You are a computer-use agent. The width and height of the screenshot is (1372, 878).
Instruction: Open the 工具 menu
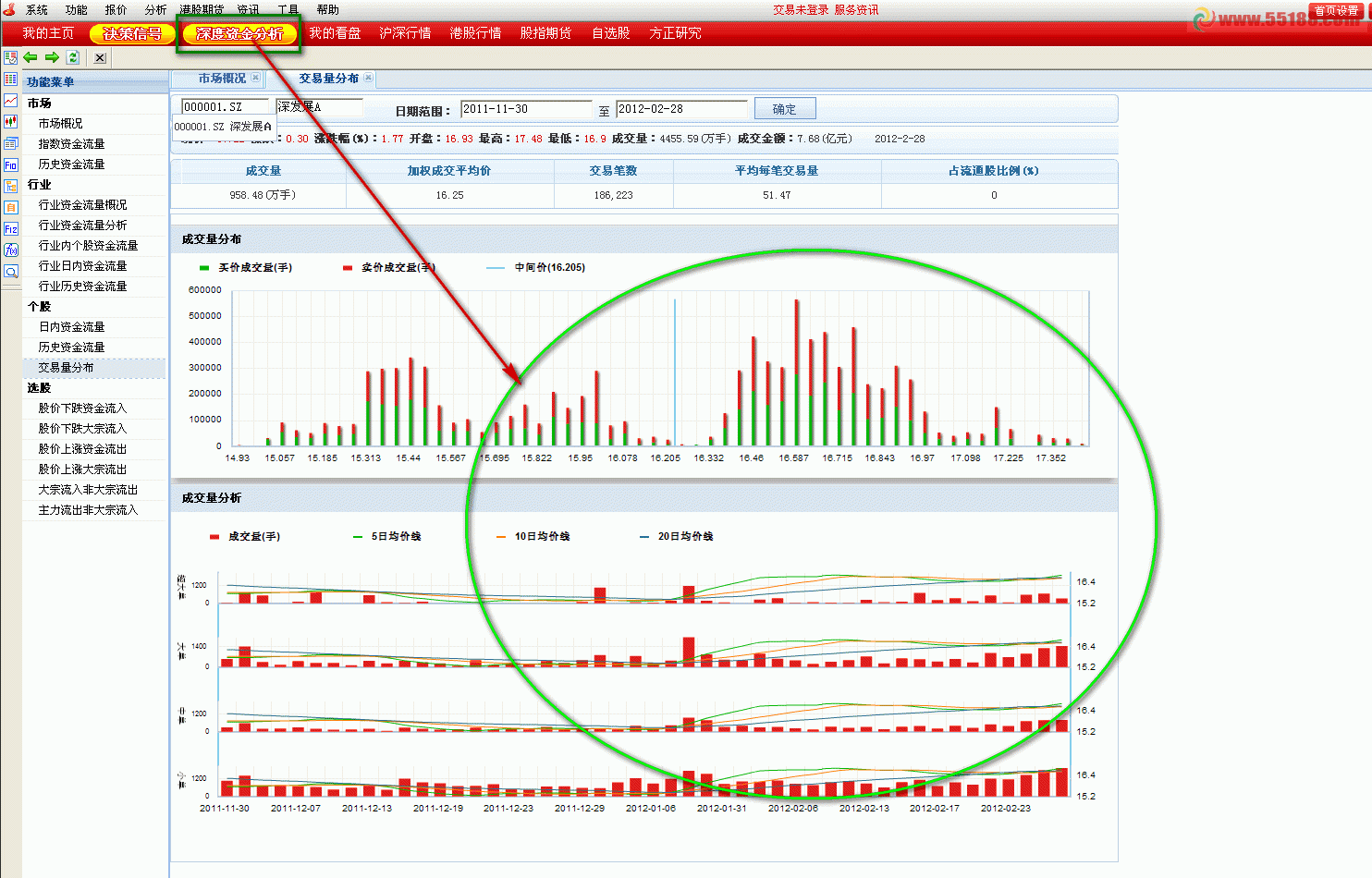[x=288, y=9]
